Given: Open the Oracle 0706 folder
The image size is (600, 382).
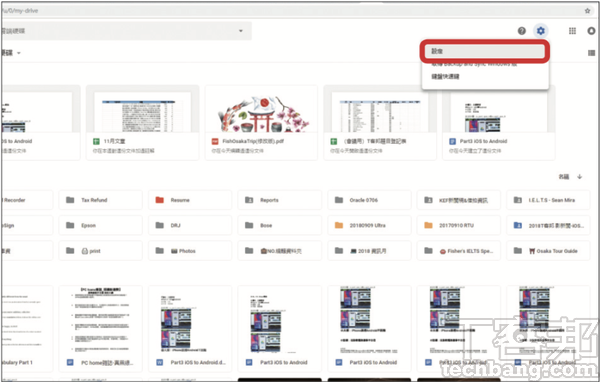Looking at the screenshot, I should (369, 200).
